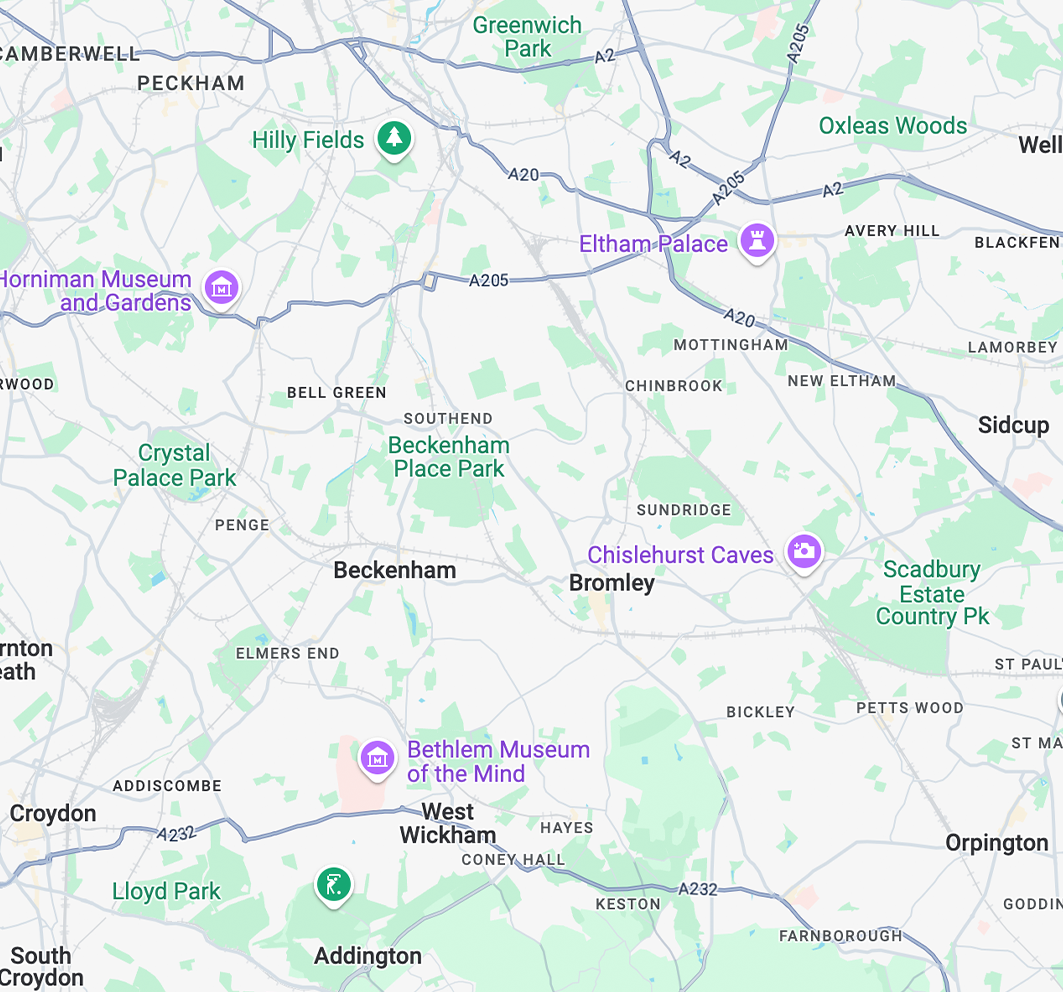The height and width of the screenshot is (992, 1063).
Task: Click the Hilly Fields park tree pin
Action: coord(395,139)
